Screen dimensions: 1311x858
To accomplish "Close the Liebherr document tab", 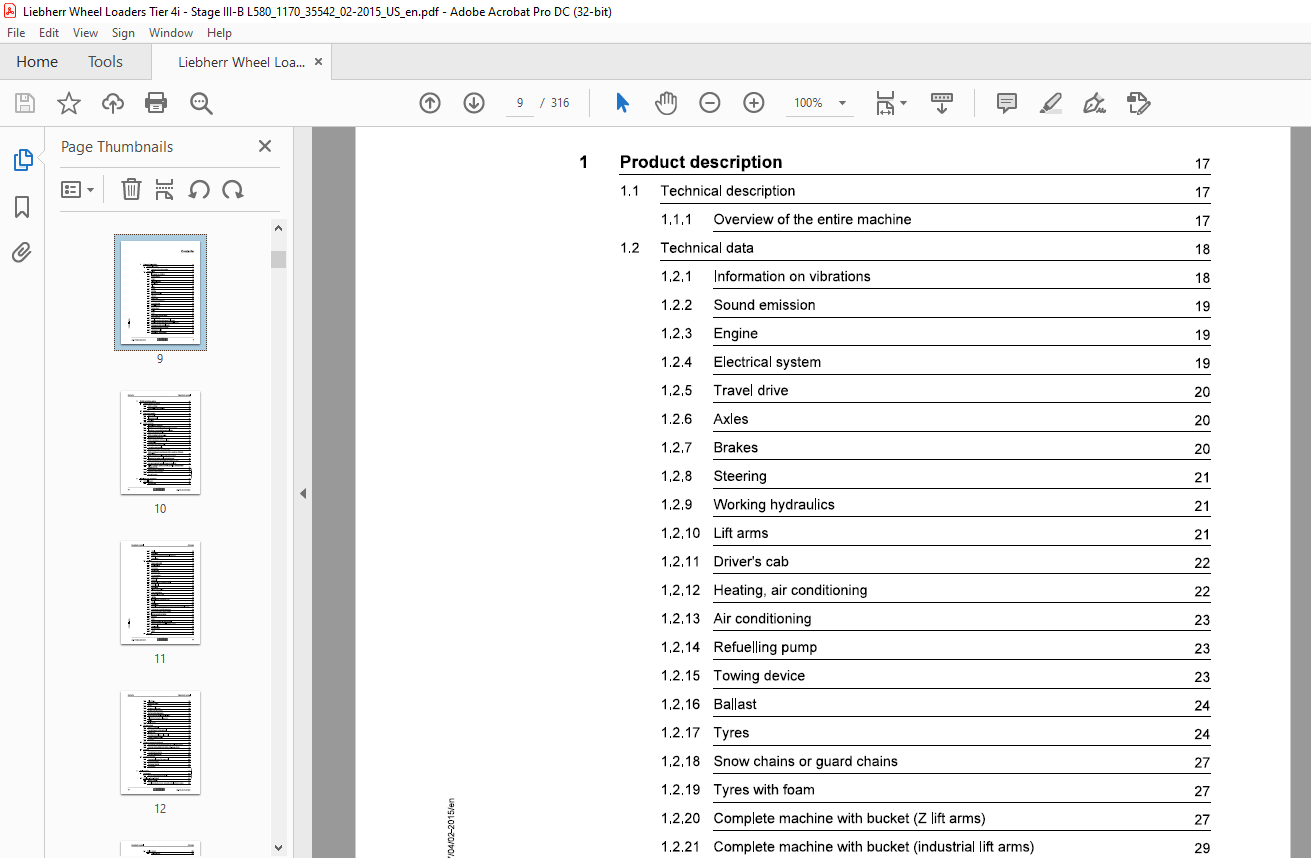I will (318, 62).
